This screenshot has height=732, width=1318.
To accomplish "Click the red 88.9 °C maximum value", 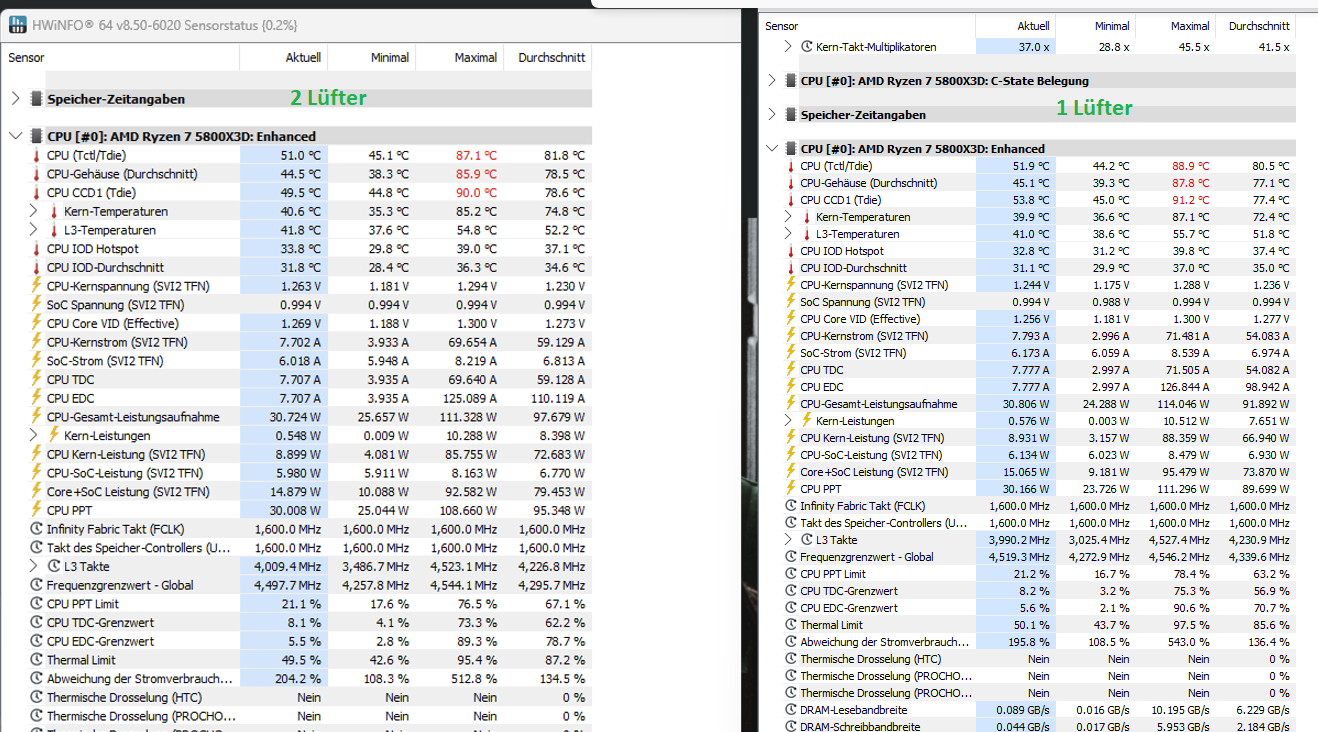I will (1189, 166).
